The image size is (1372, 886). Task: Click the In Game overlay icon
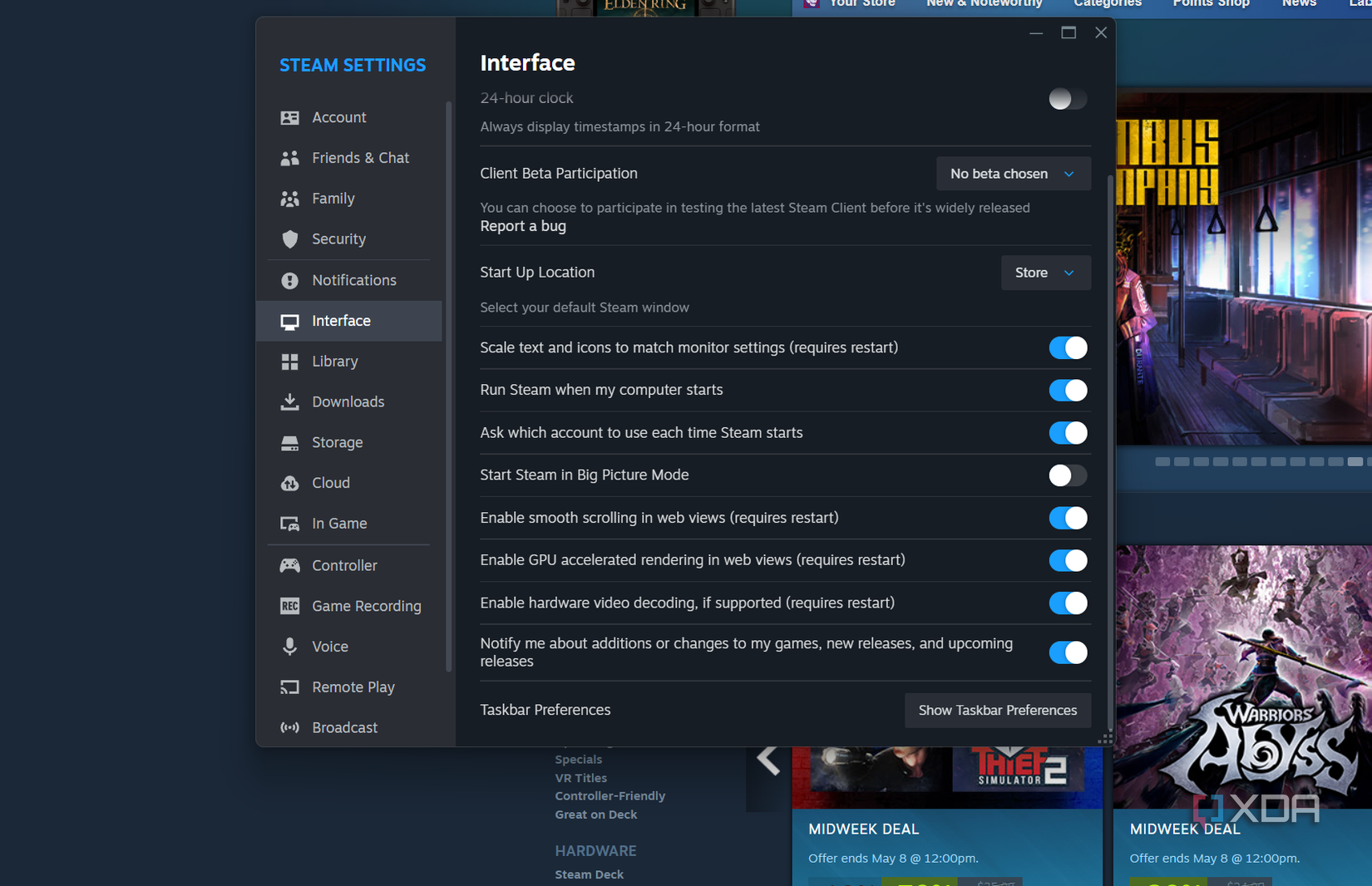[x=289, y=524]
